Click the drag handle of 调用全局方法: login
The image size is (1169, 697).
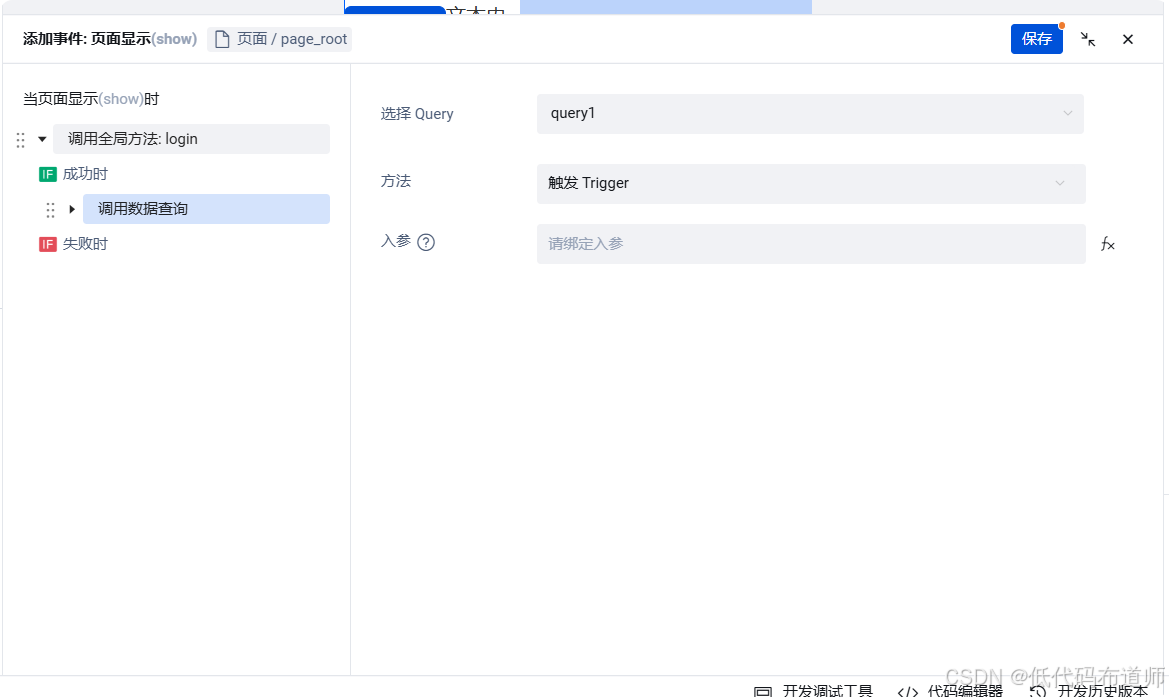point(20,139)
